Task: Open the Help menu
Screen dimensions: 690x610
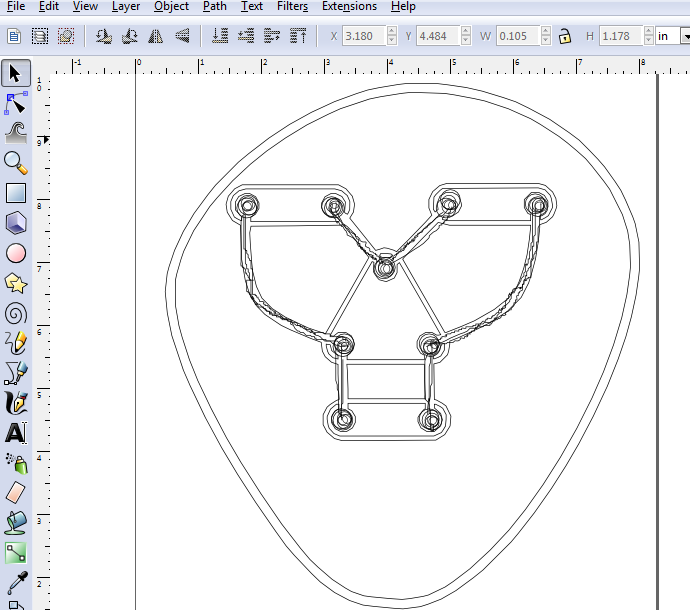Action: [x=403, y=6]
